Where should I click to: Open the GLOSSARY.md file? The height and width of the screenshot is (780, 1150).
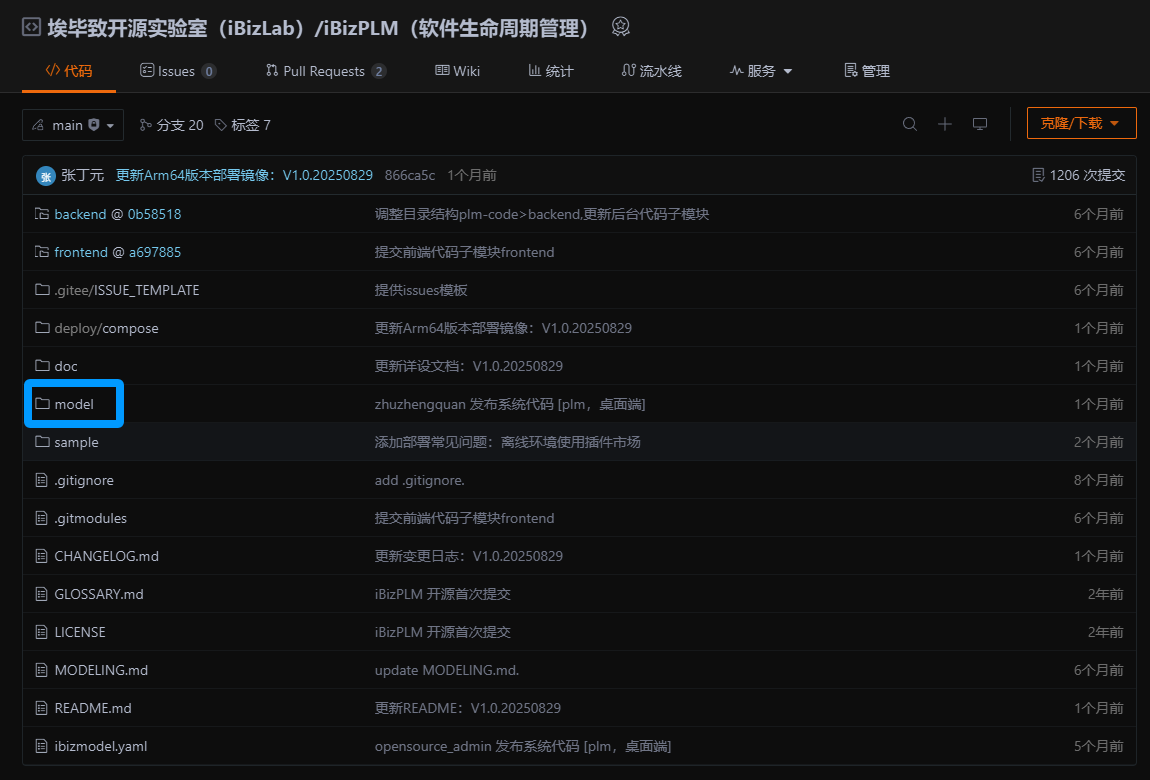99,595
